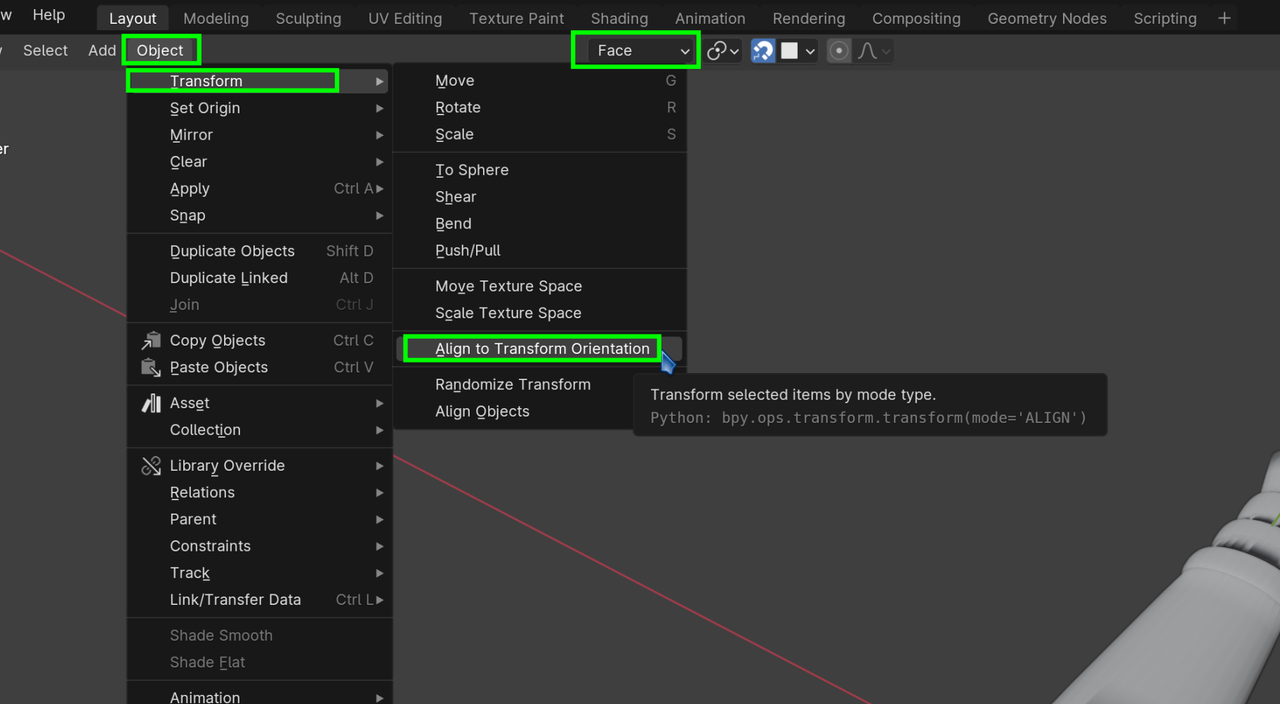The height and width of the screenshot is (704, 1280).
Task: Expand the Animation submenu
Action: (258, 697)
